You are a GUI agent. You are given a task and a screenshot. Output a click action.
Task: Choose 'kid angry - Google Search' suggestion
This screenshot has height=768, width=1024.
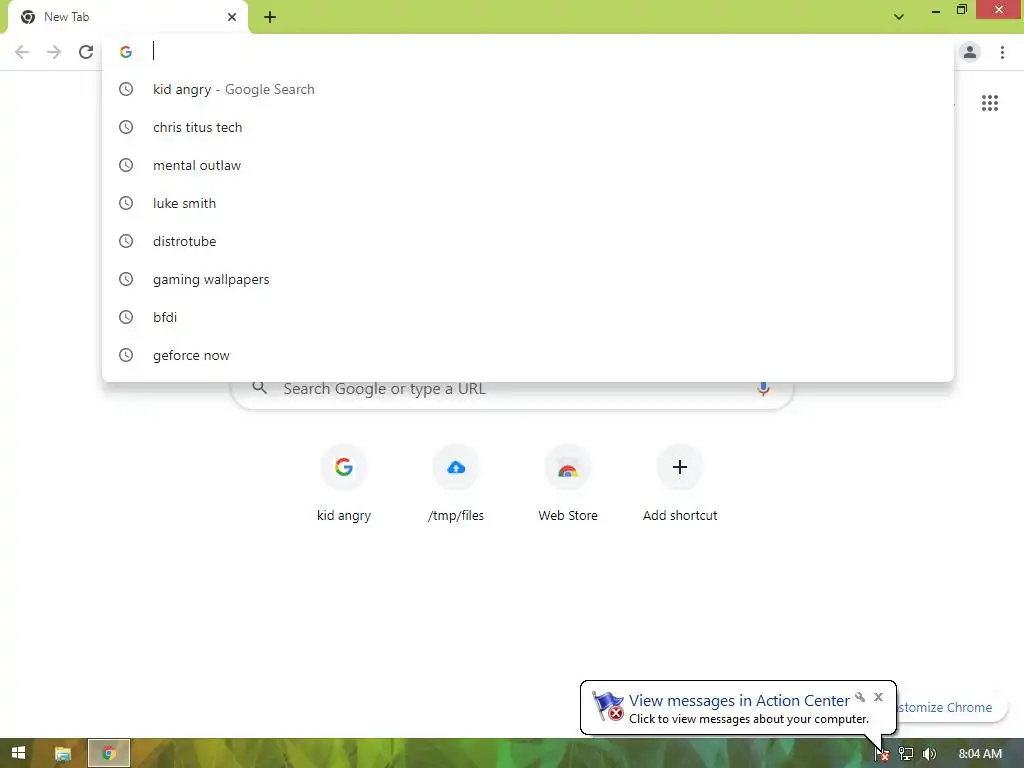(x=528, y=89)
